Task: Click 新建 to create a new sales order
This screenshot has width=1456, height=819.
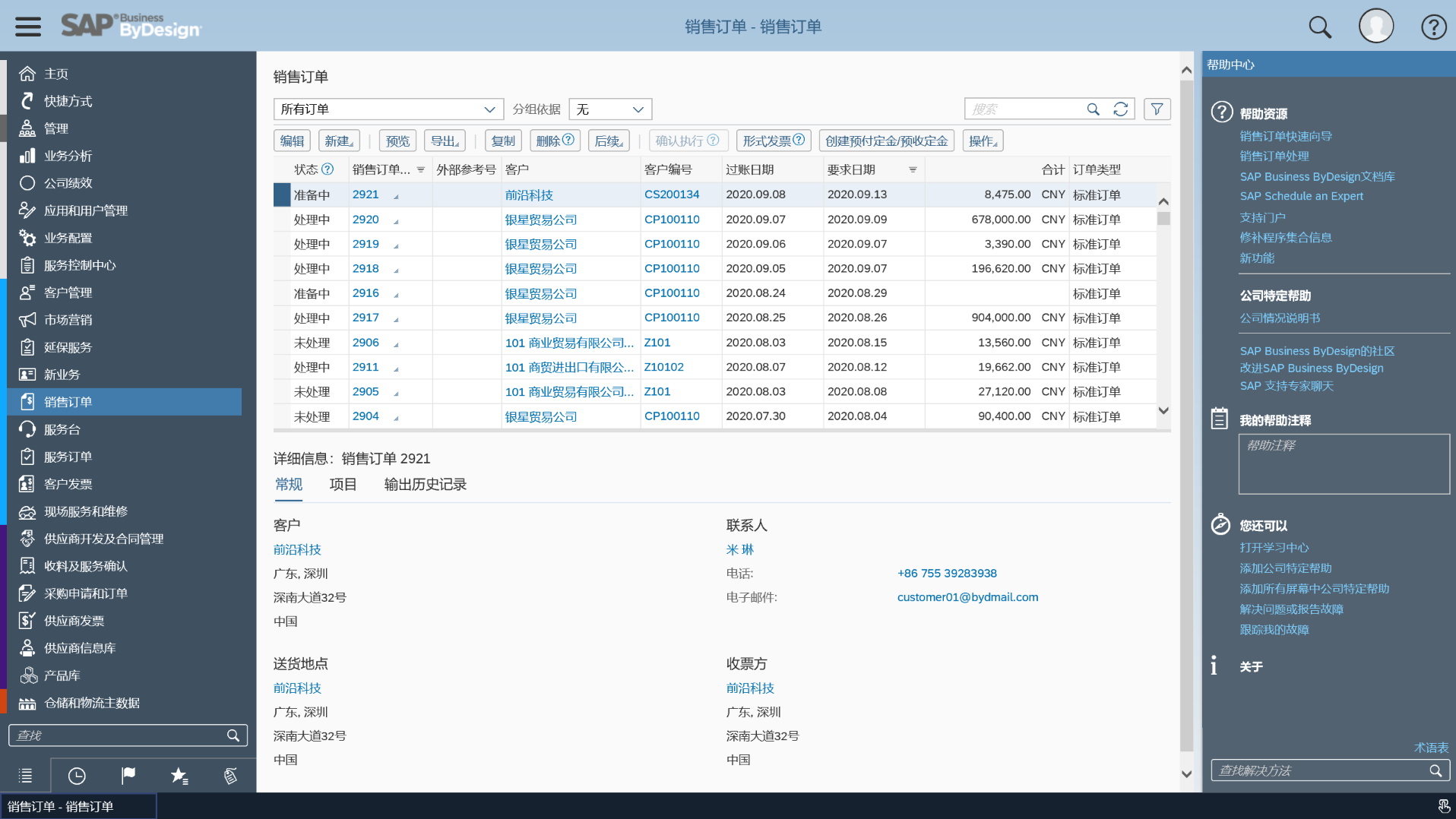Action: 339,140
